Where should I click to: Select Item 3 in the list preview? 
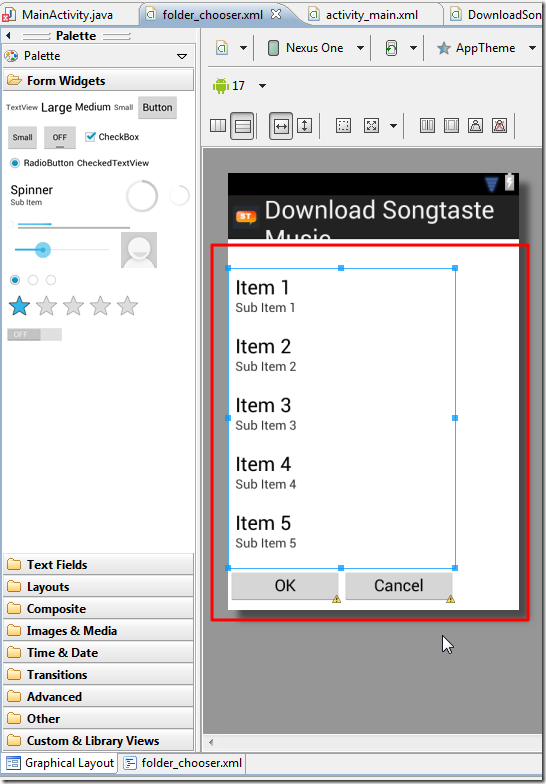(x=342, y=414)
